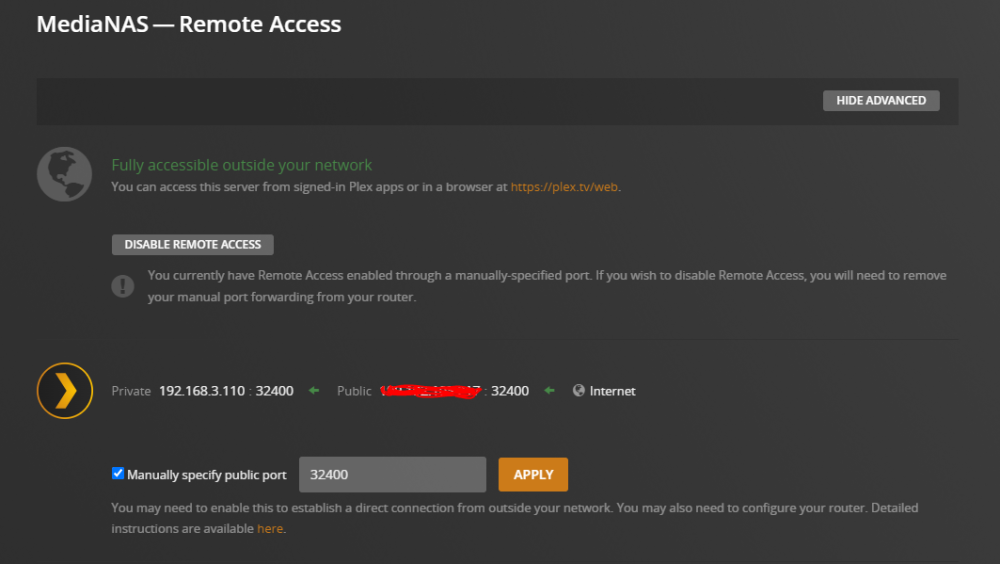
Task: Click the MediaNAS — Remote Access heading
Action: click(x=189, y=24)
